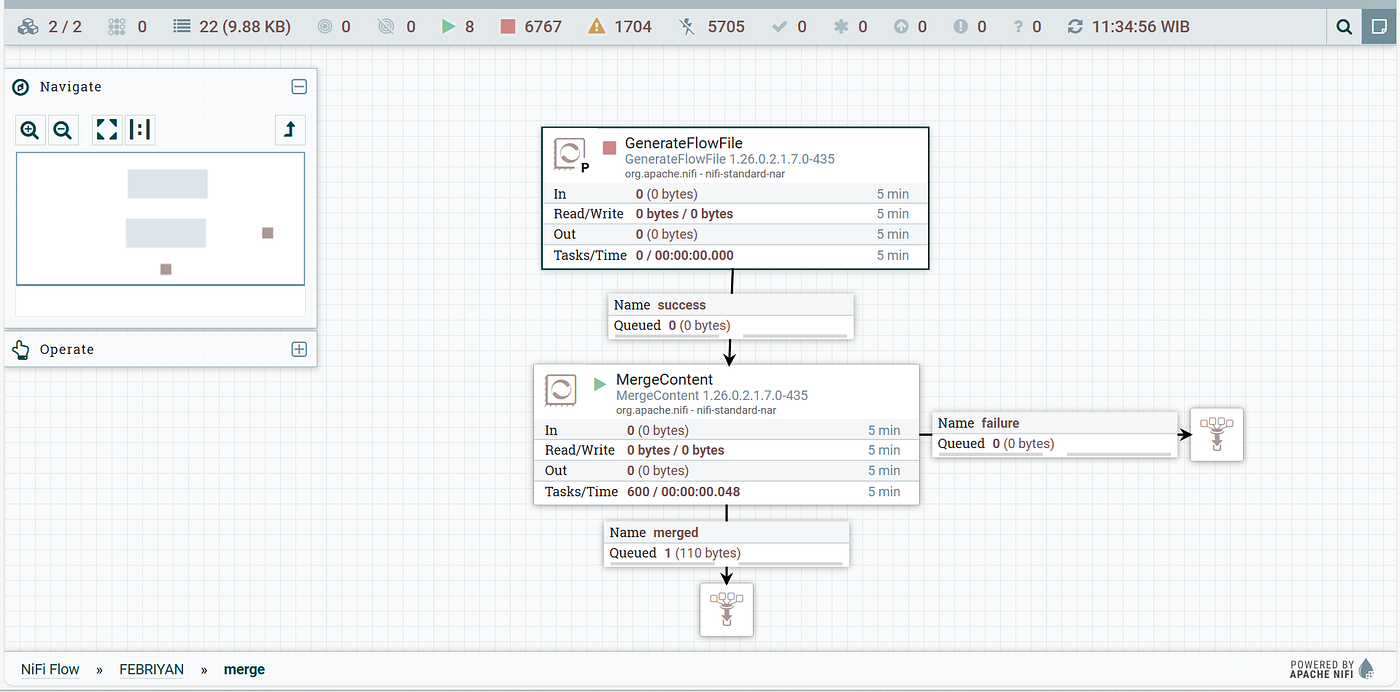Screen dimensions: 1400x692
Task: Click the stale versioned groups up-arrow icon
Action: coord(900,27)
